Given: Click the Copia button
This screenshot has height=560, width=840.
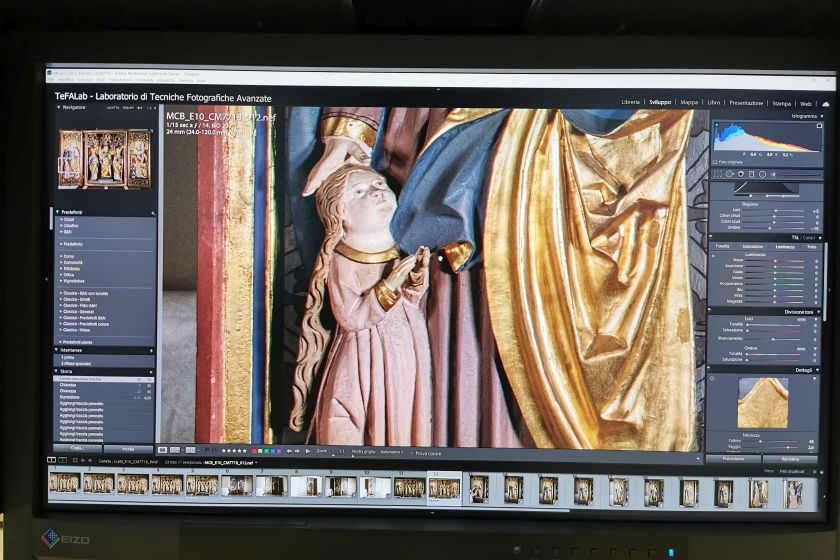Looking at the screenshot, I should click(77, 448).
